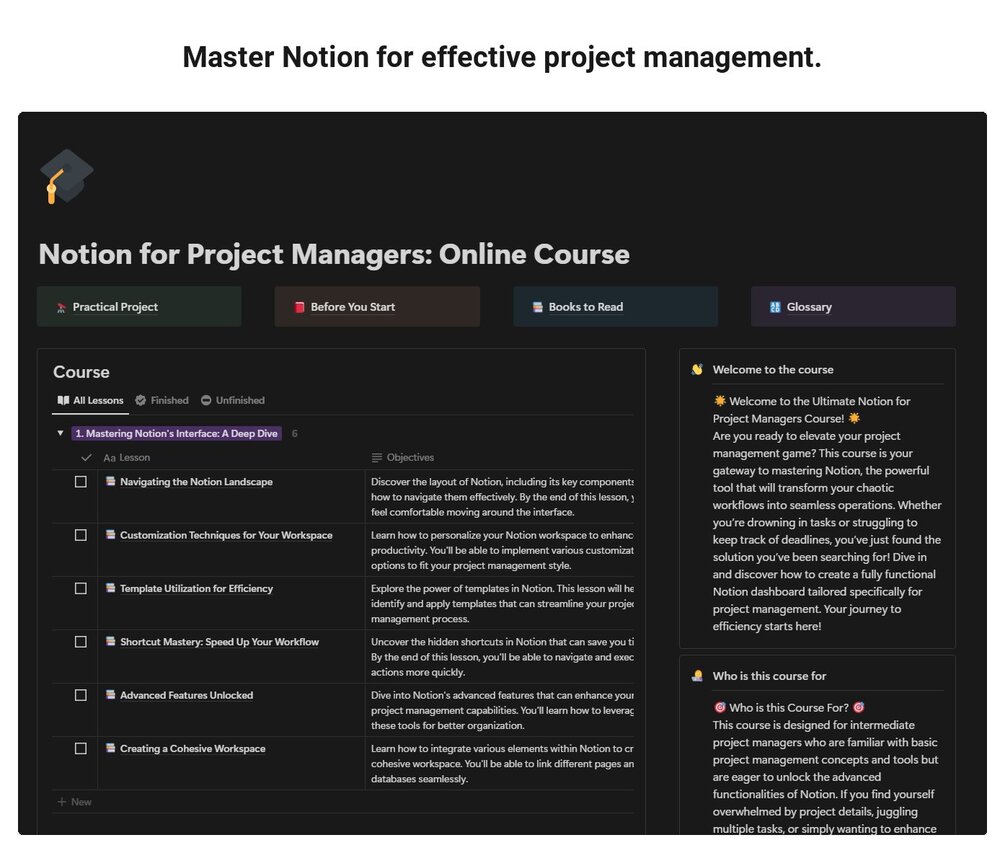This screenshot has height=853, width=1005.
Task: Click the graduation cap page icon
Action: coord(66,176)
